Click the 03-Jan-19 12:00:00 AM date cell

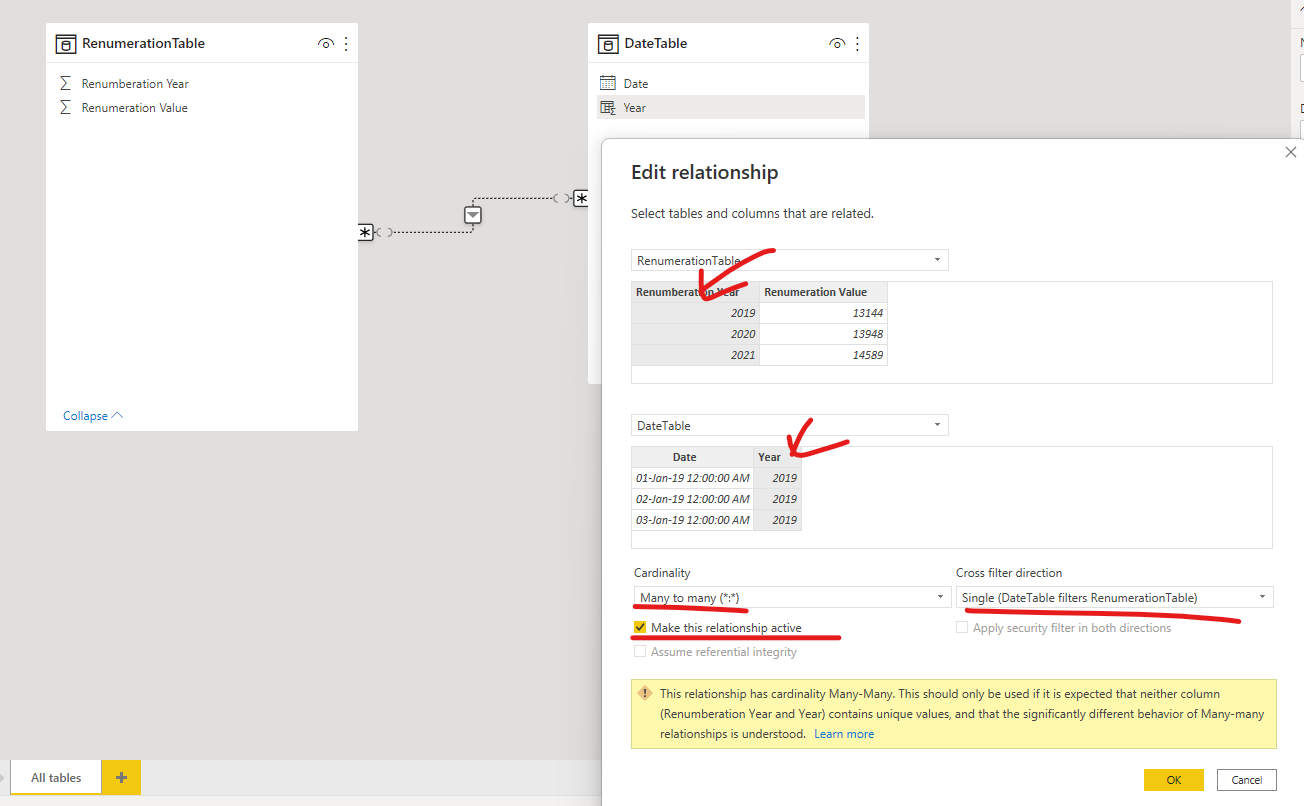pos(692,520)
